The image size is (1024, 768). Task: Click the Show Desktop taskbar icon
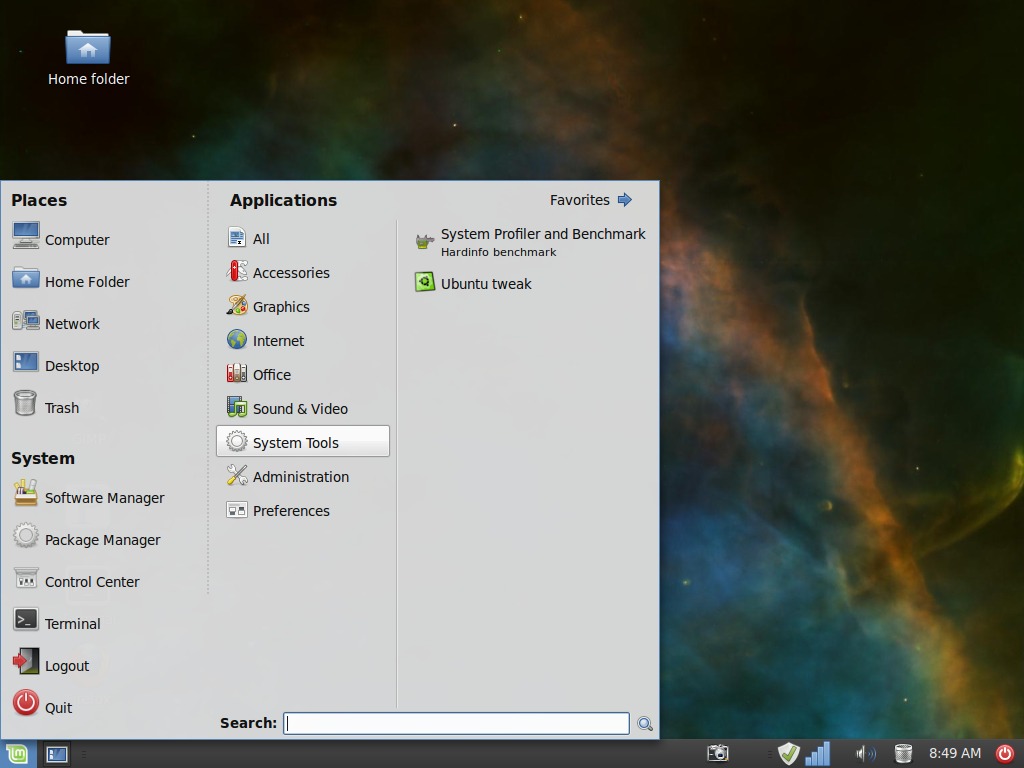pos(57,754)
